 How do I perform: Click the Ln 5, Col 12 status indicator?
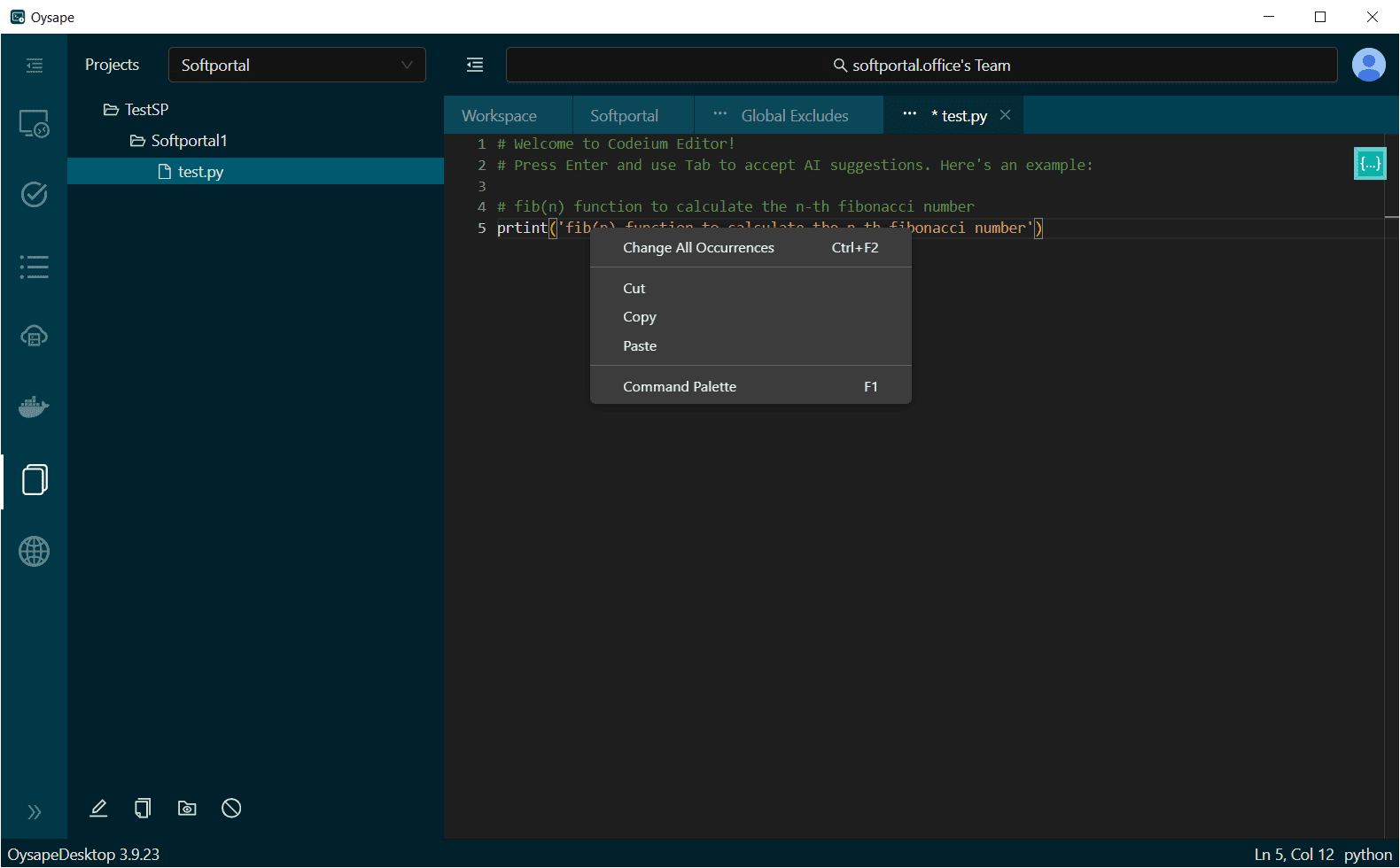(1295, 855)
